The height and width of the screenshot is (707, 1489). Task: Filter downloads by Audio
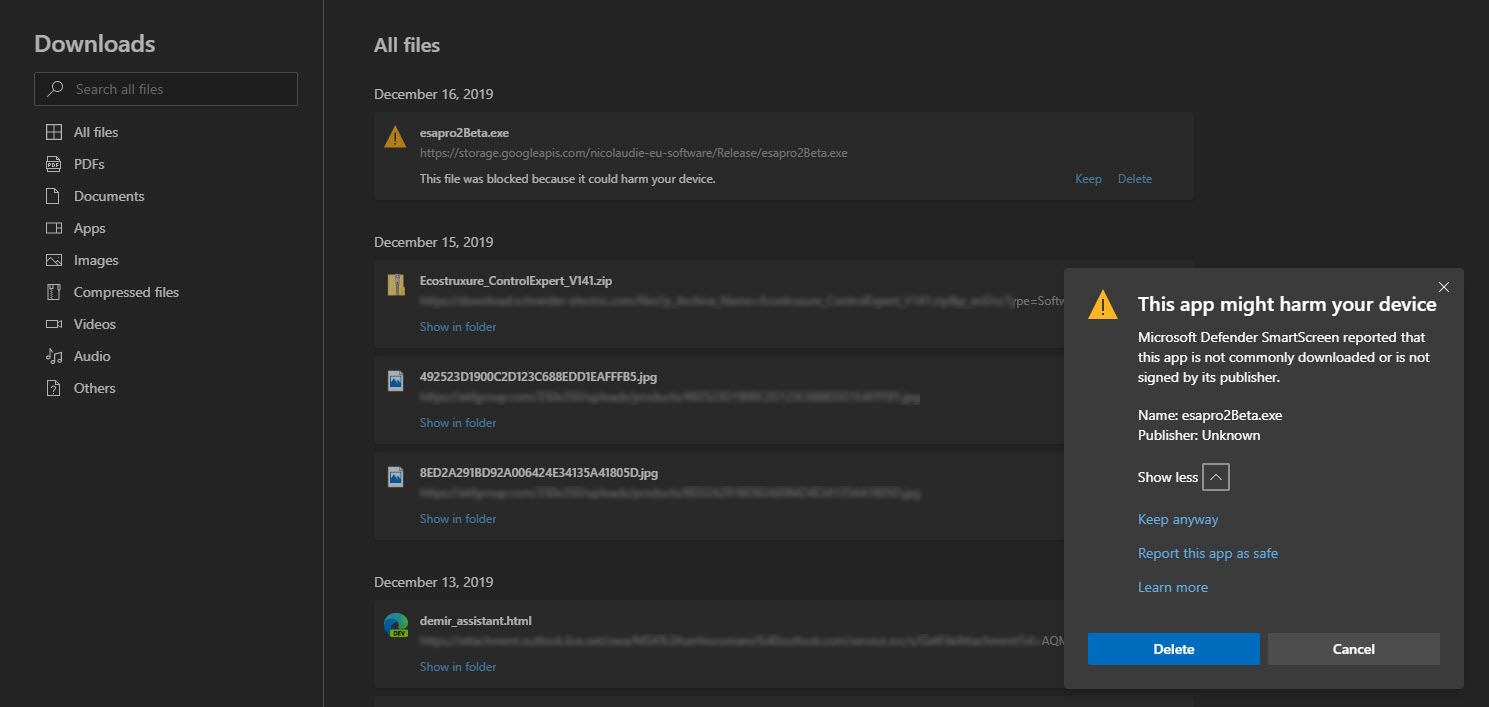click(x=92, y=356)
